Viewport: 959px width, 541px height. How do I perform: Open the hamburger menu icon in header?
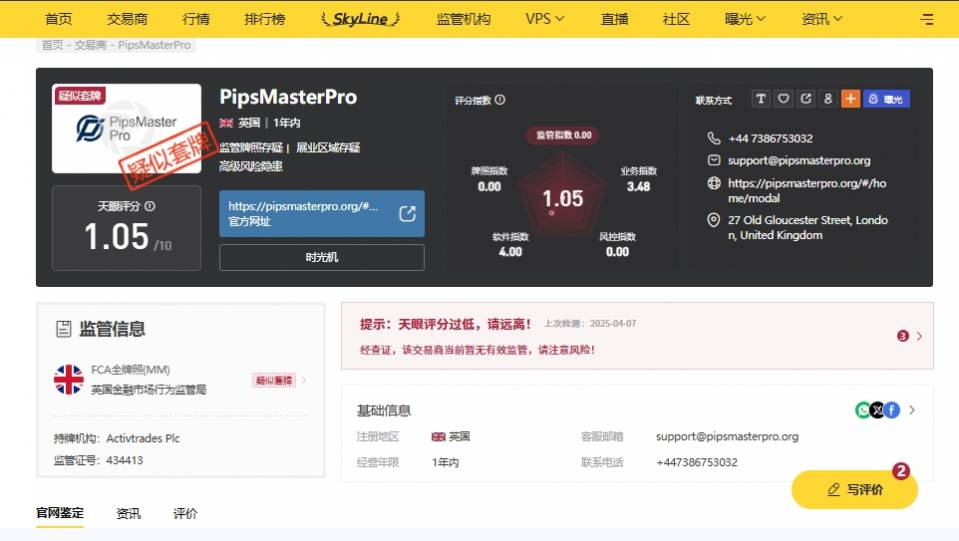[x=927, y=19]
